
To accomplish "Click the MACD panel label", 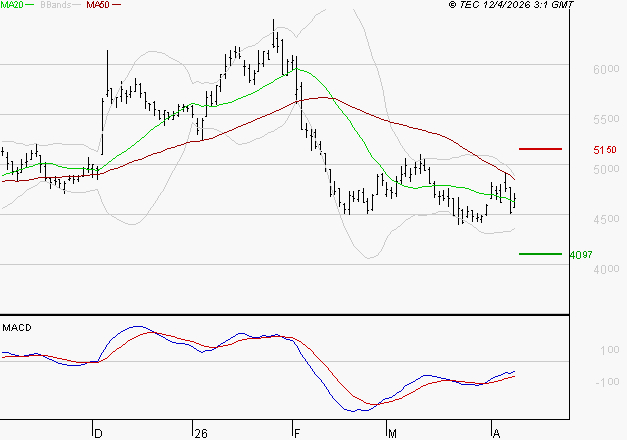I will tap(17, 328).
